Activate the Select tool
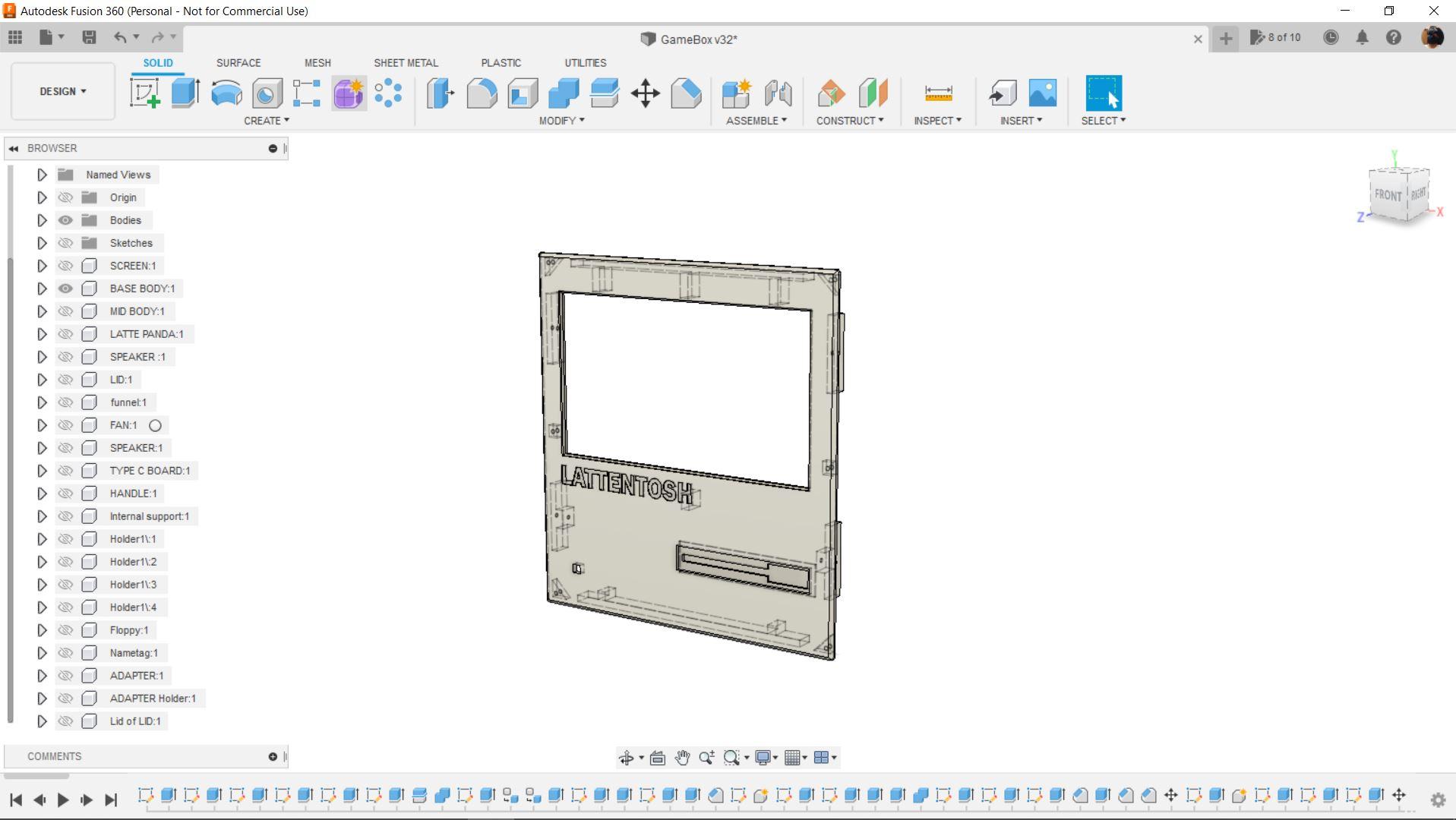This screenshot has width=1456, height=820. [1104, 93]
